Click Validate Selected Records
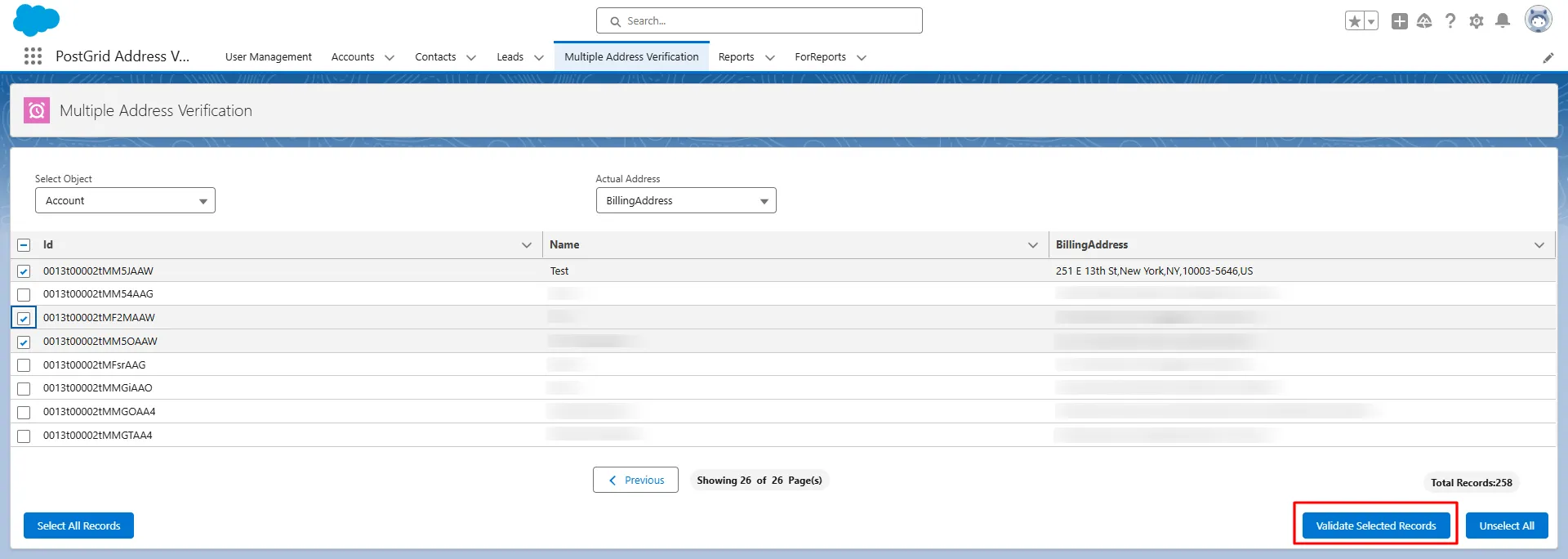Image resolution: width=1568 pixels, height=559 pixels. pos(1376,525)
